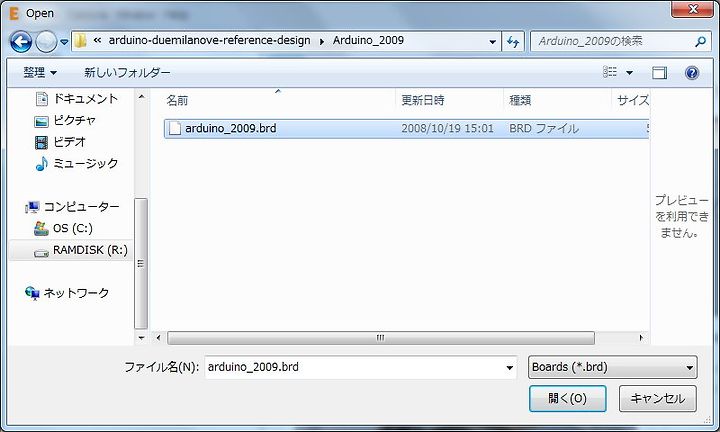Sort by 更新日時 column header

point(423,100)
